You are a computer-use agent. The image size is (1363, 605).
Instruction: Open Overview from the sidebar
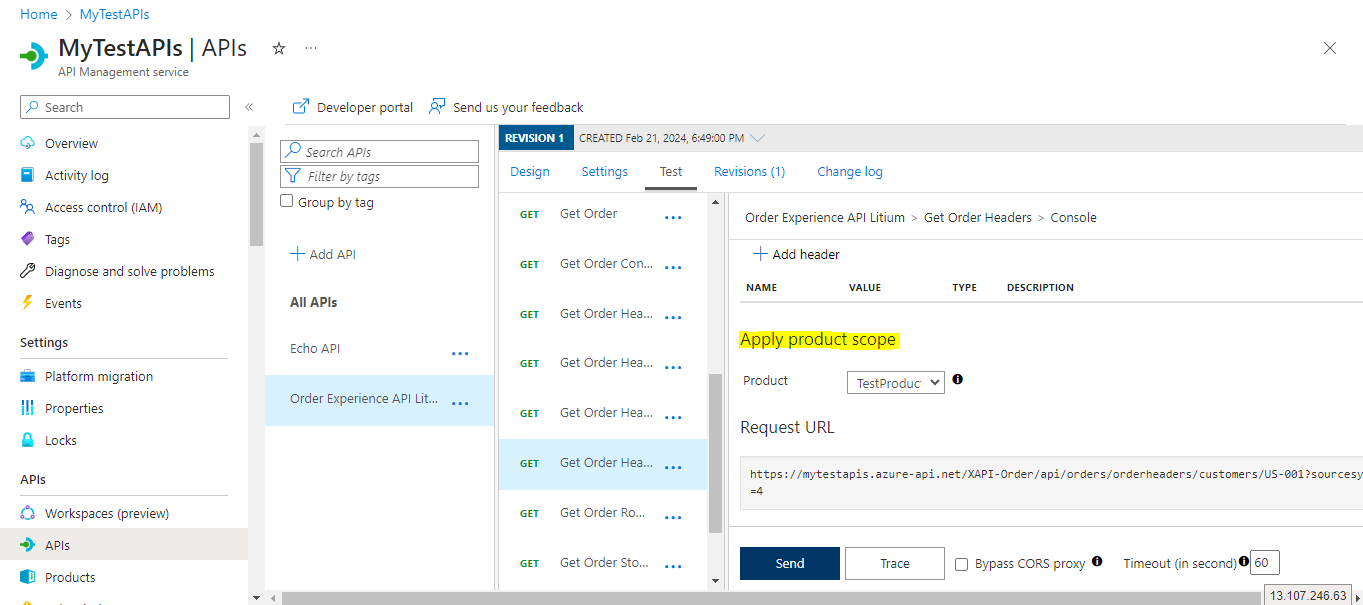click(71, 143)
